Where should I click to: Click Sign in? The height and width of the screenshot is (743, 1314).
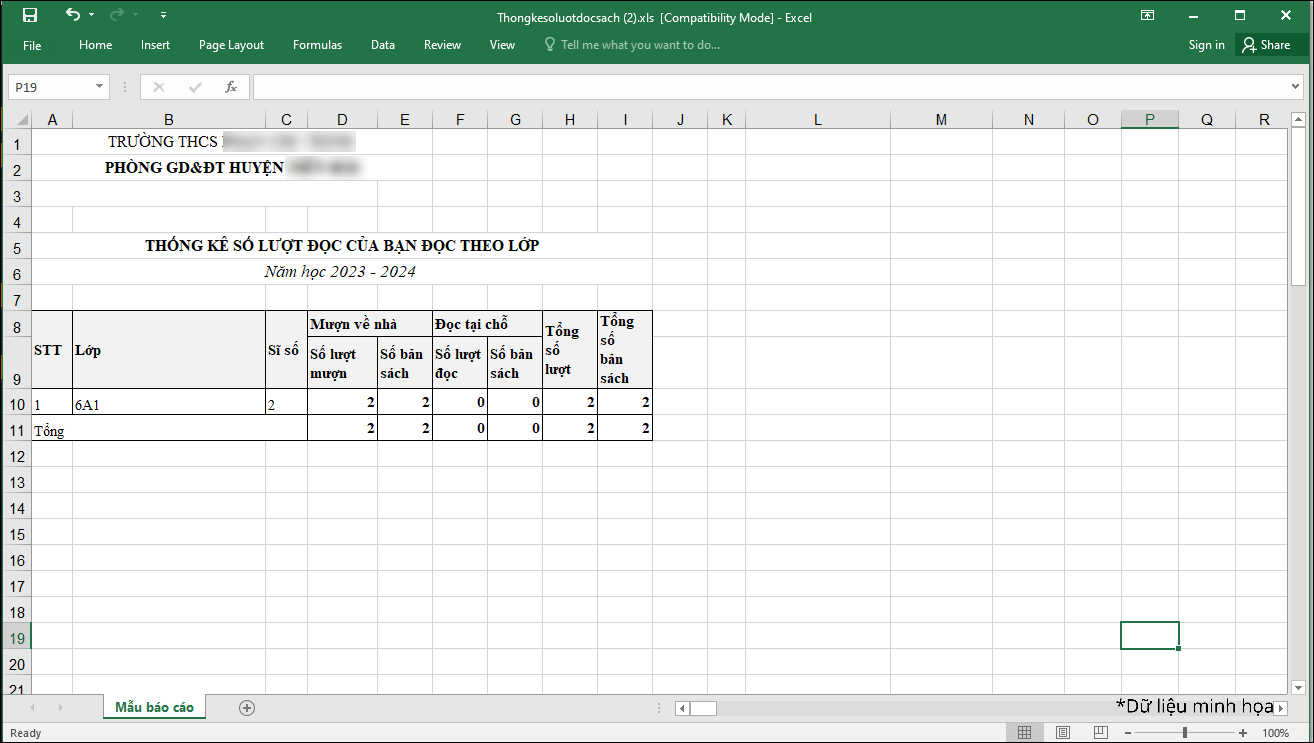(x=1206, y=45)
